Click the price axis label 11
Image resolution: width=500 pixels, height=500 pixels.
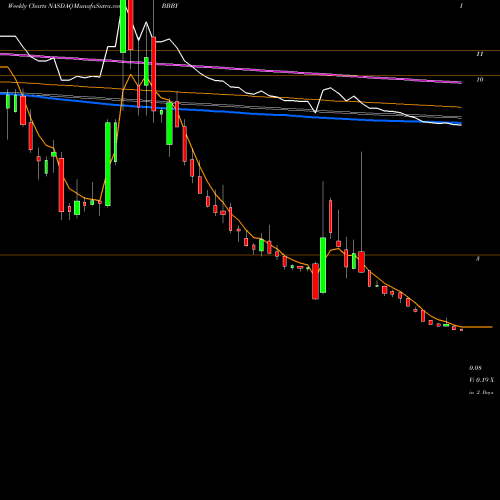pyautogui.click(x=479, y=54)
